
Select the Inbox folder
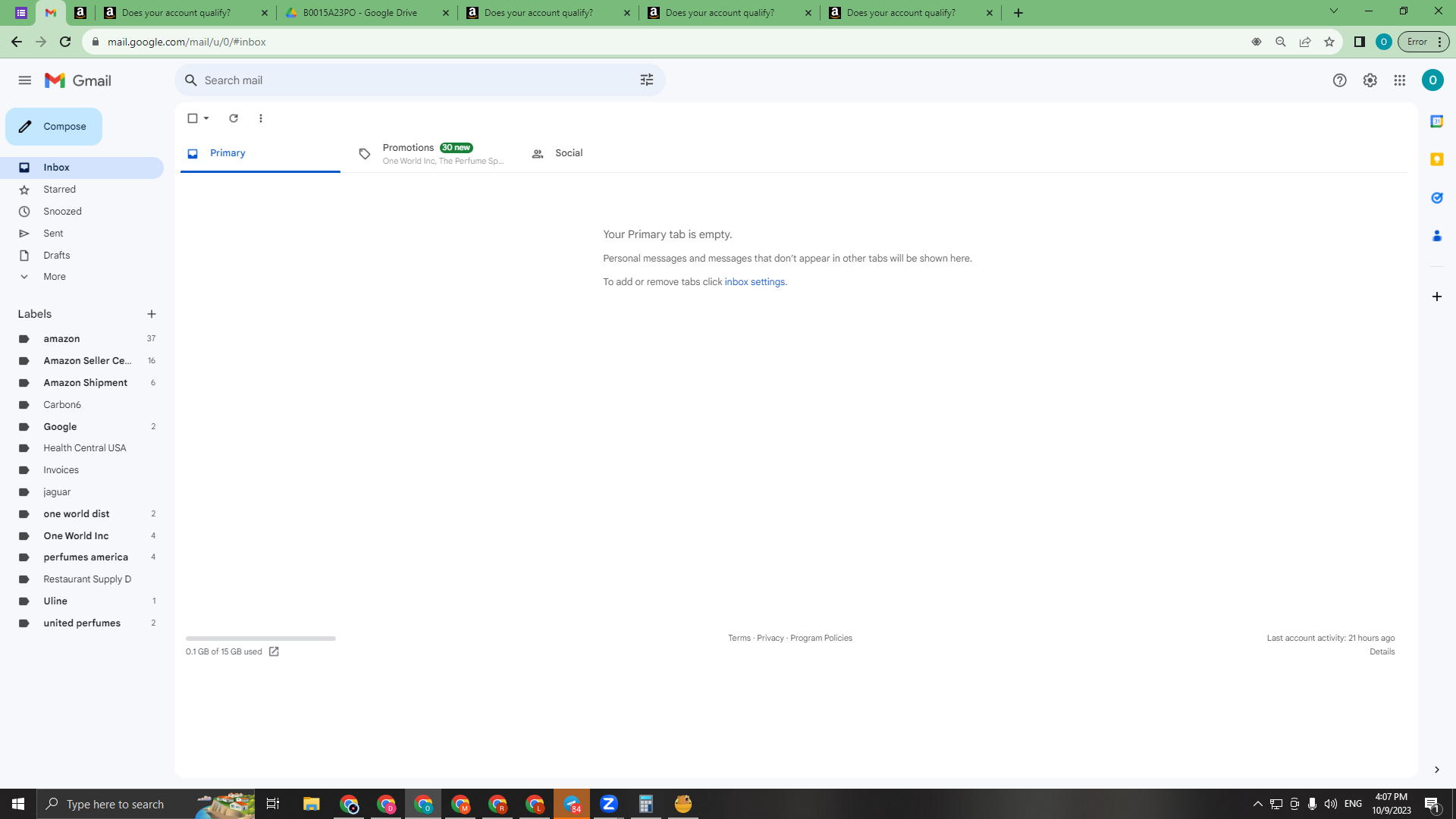tap(82, 168)
